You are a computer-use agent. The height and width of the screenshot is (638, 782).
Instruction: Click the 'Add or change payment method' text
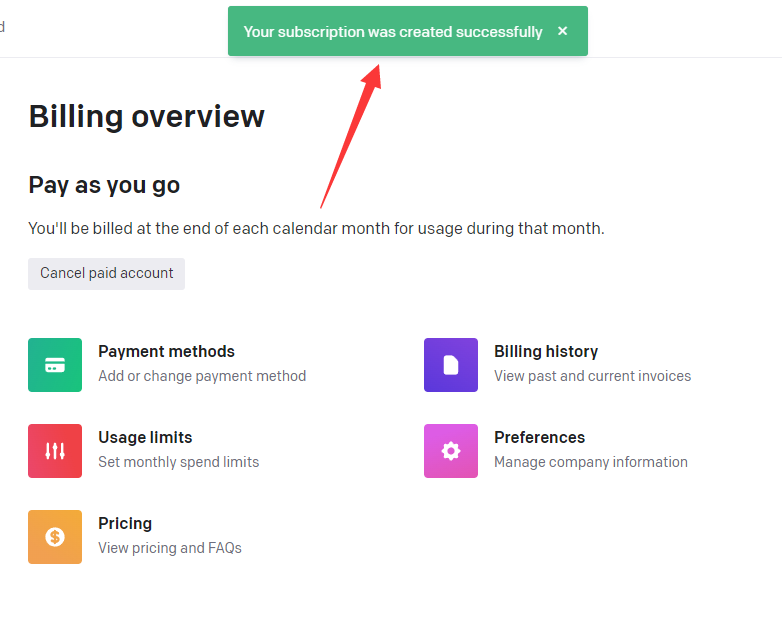pyautogui.click(x=202, y=376)
